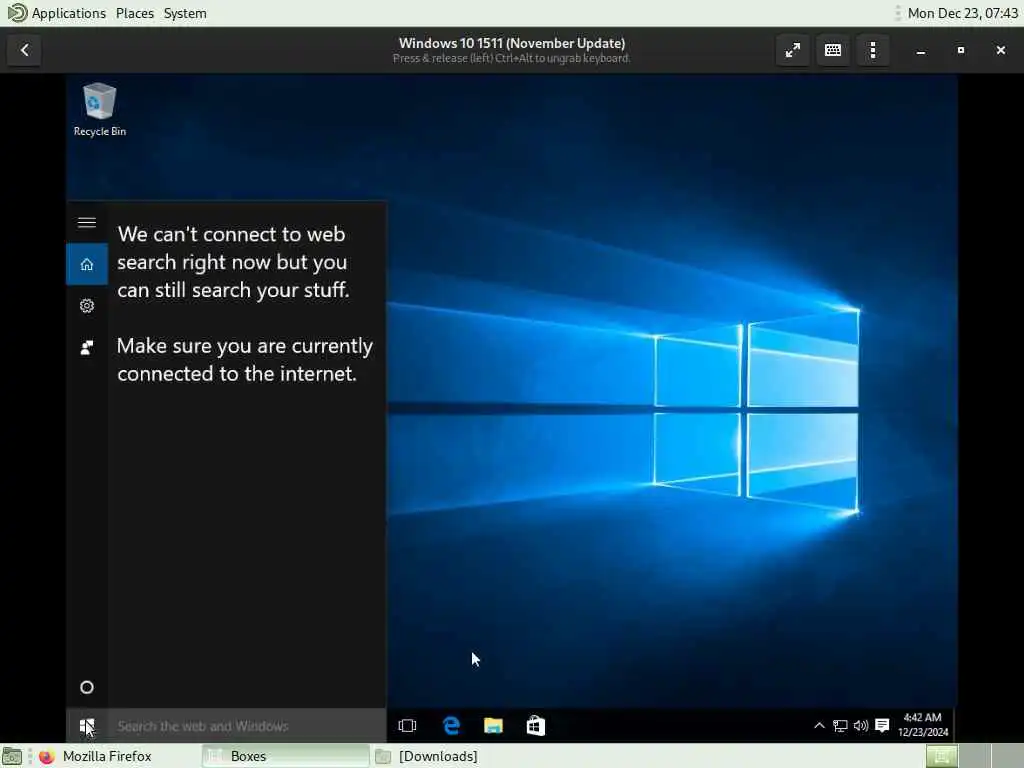Open File Explorer from taskbar
Viewport: 1024px width, 768px height.
tap(493, 726)
